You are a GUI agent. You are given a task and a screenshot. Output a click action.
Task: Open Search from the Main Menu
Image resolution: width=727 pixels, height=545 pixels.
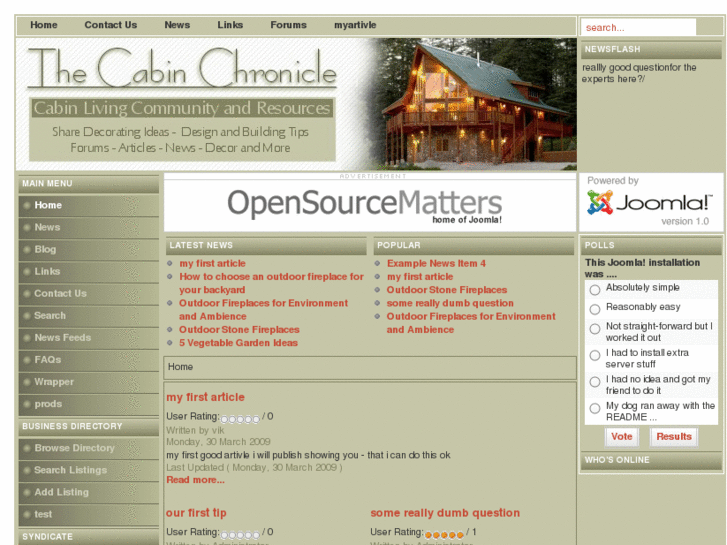pos(89,315)
